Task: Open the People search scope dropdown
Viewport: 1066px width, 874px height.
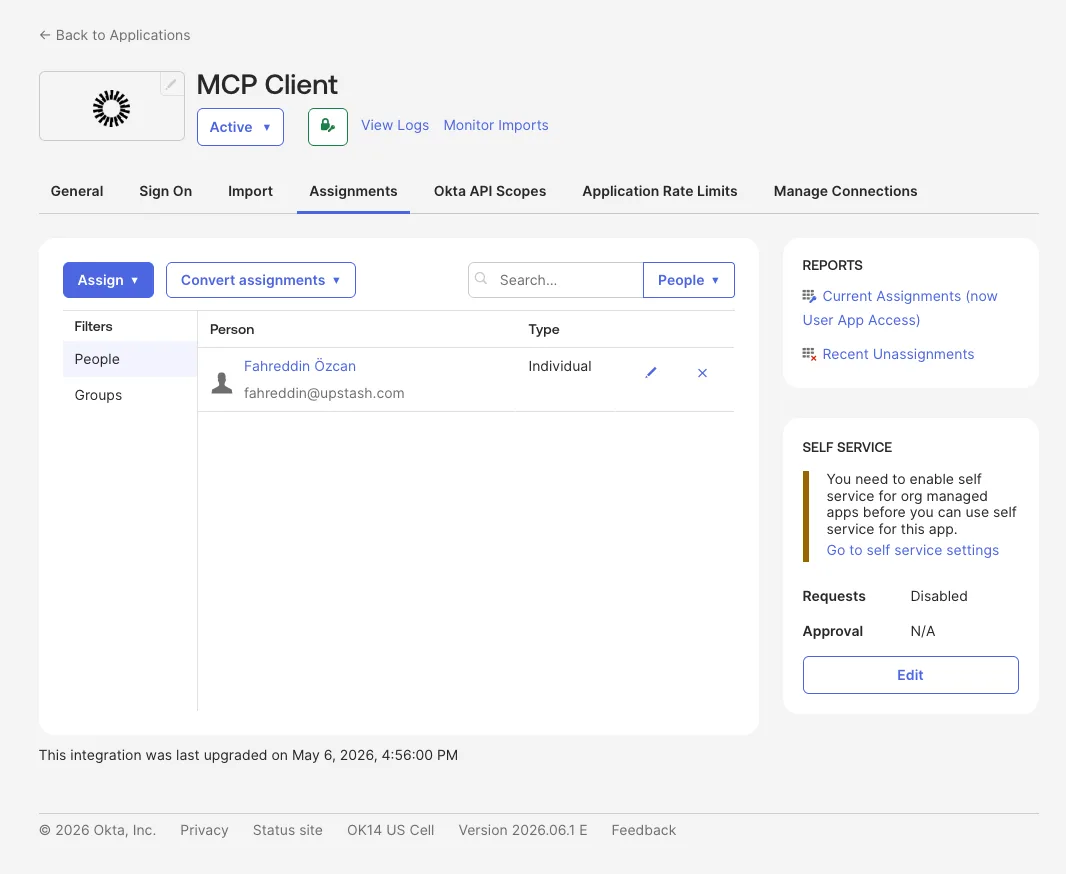Action: click(688, 280)
